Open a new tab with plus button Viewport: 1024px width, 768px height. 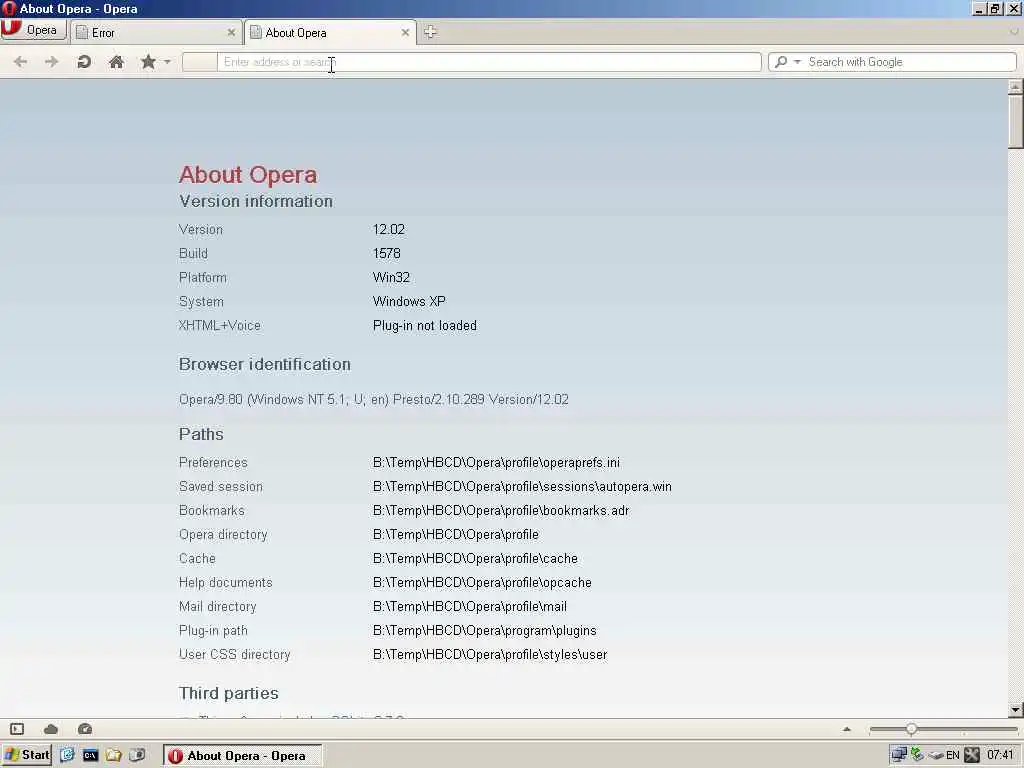click(x=430, y=32)
